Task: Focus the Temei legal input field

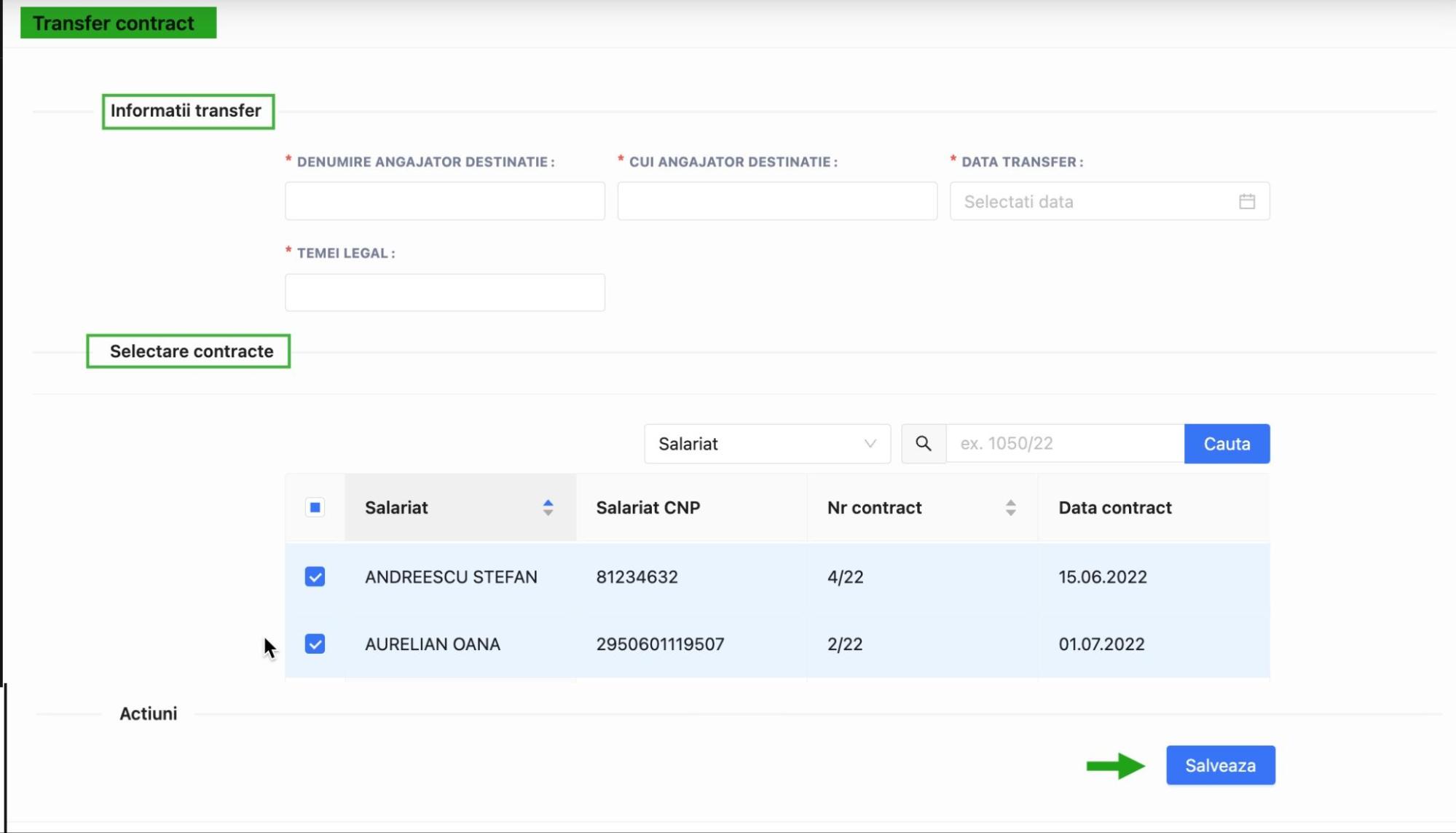Action: point(444,292)
